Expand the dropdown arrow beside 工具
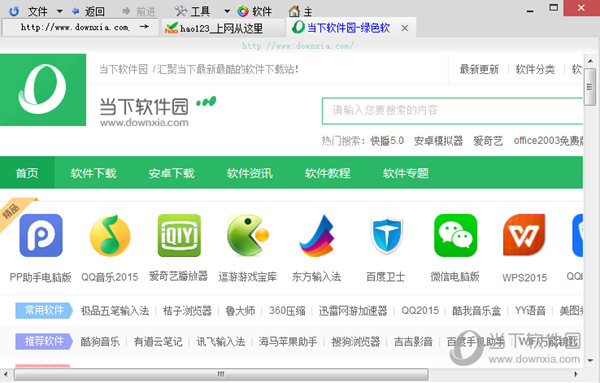This screenshot has width=600, height=383. pyautogui.click(x=227, y=11)
